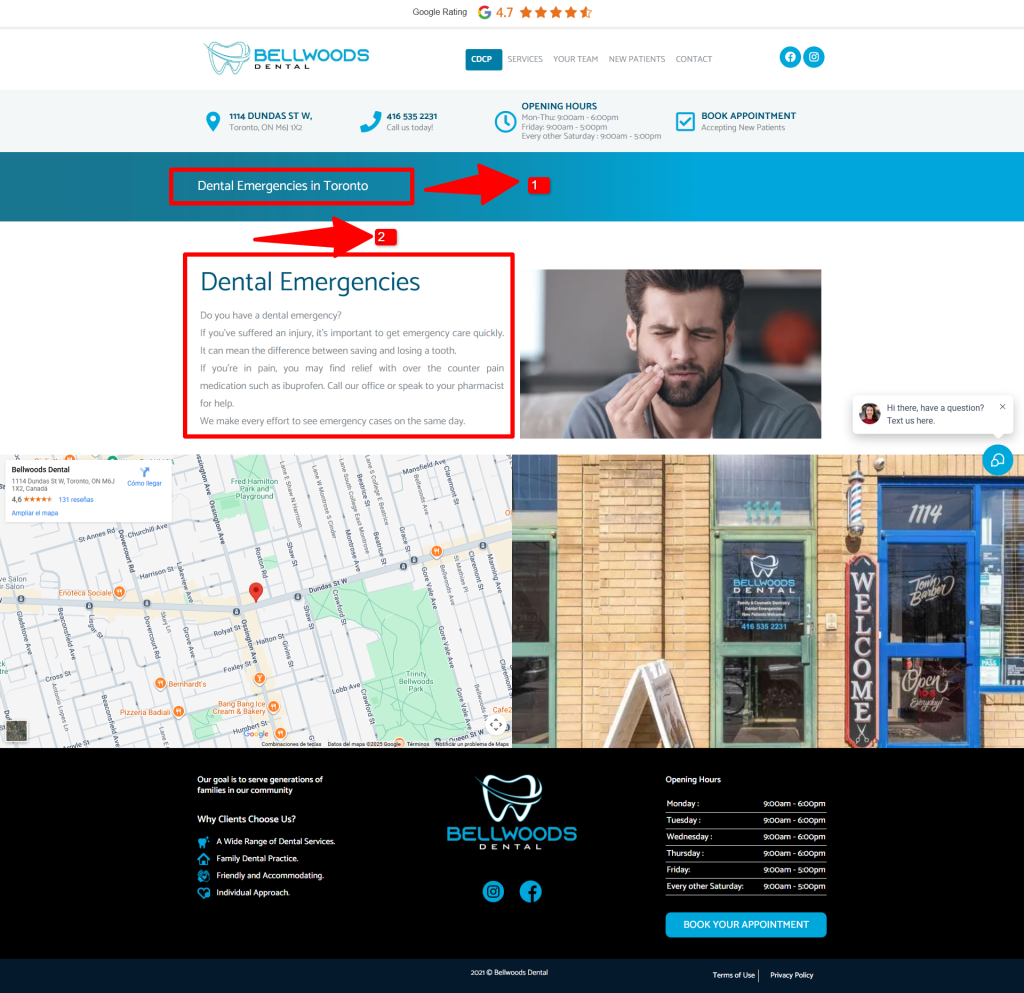Screen dimensions: 1024x993
Task: Select the CDCP menu item
Action: (x=482, y=59)
